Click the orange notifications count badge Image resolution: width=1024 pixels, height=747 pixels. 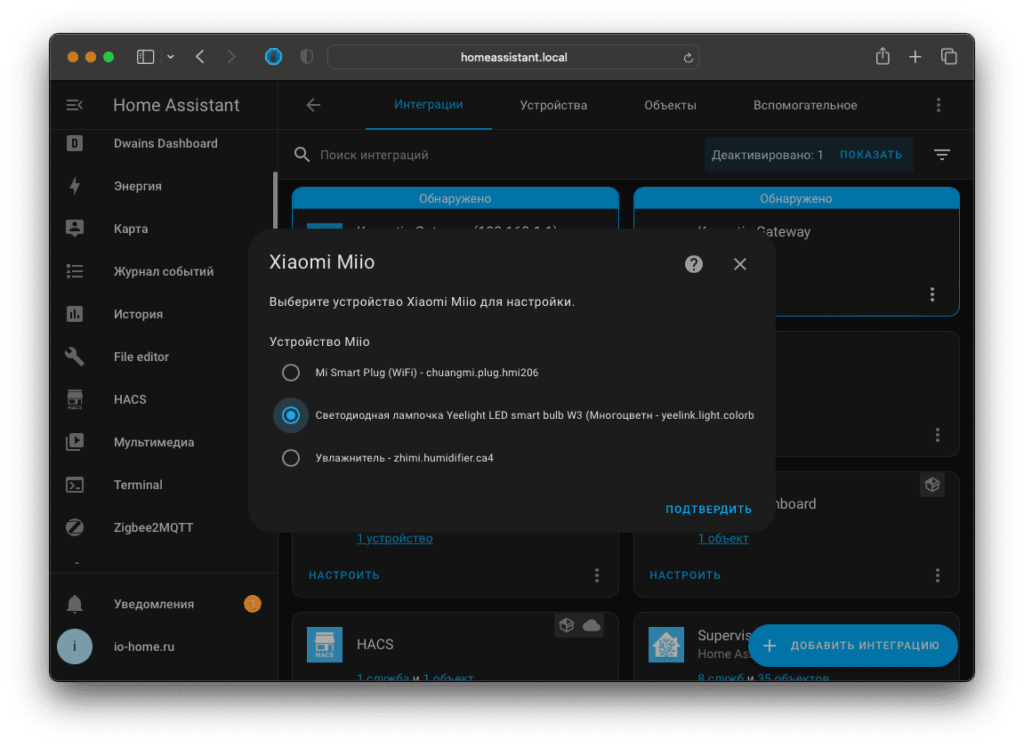tap(253, 604)
